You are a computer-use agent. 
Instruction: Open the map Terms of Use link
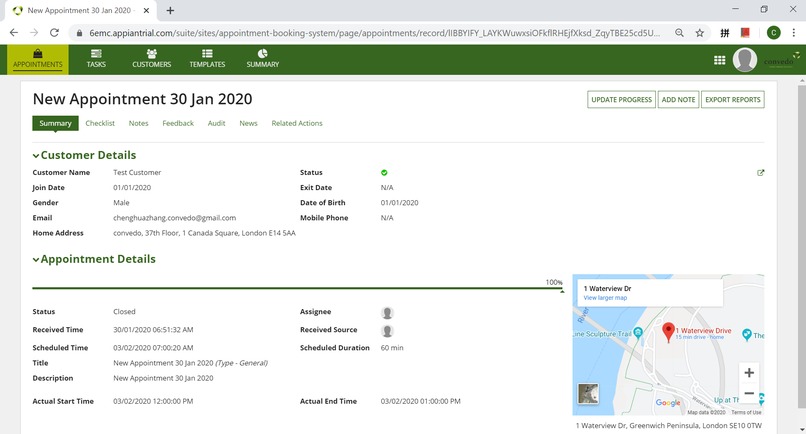click(x=746, y=412)
